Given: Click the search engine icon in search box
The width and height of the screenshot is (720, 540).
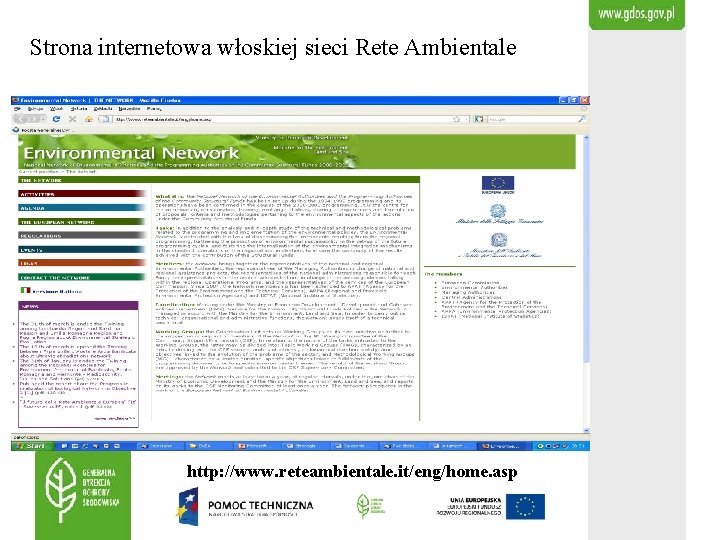Looking at the screenshot, I should pos(478,119).
